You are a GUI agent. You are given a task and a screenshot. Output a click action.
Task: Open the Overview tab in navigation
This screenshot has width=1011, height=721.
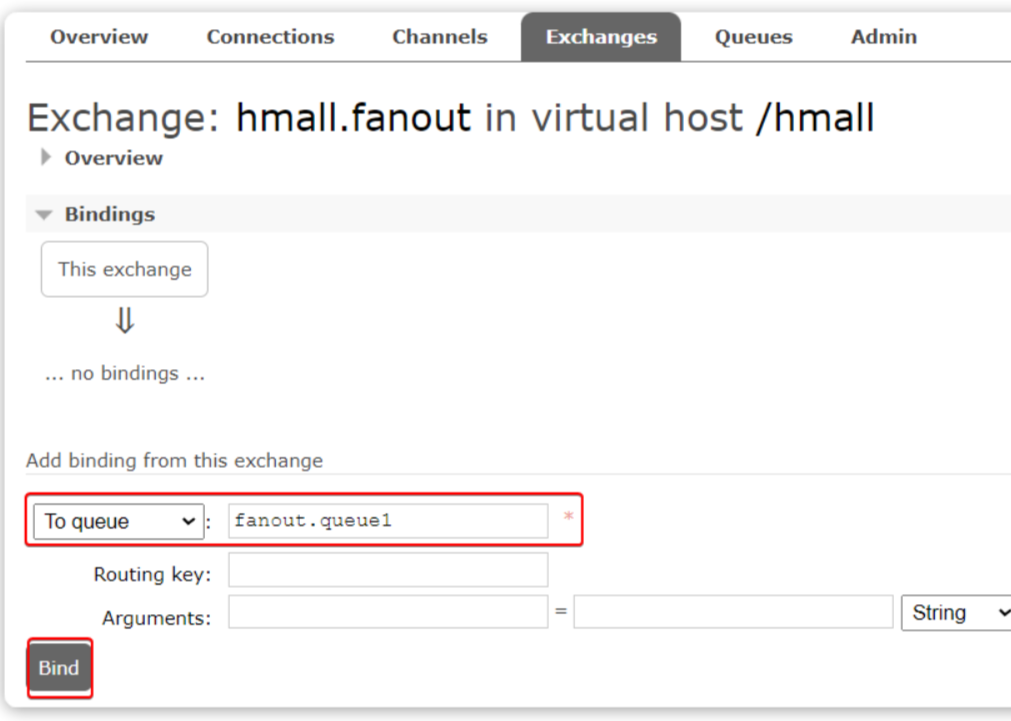click(99, 38)
